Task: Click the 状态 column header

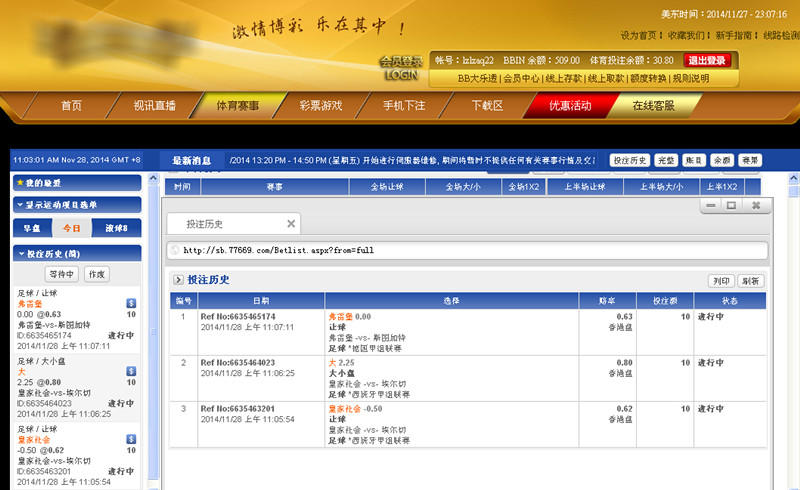Action: tap(730, 301)
